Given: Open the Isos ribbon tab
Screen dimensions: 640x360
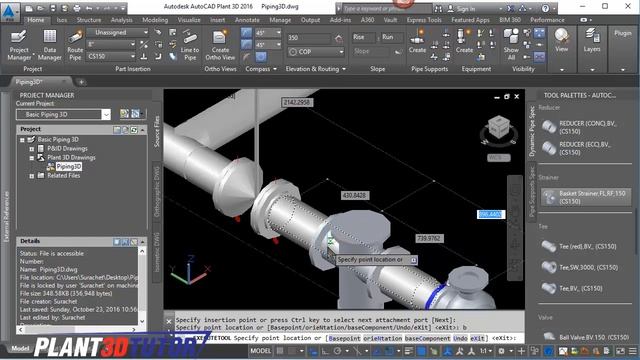Looking at the screenshot, I should point(62,20).
